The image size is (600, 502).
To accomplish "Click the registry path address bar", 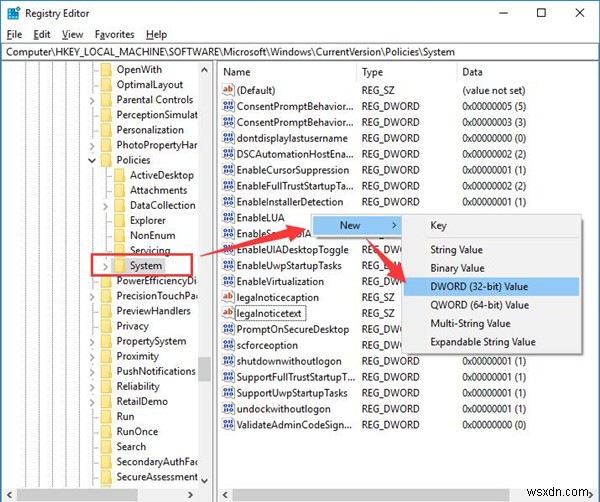I will [x=300, y=52].
